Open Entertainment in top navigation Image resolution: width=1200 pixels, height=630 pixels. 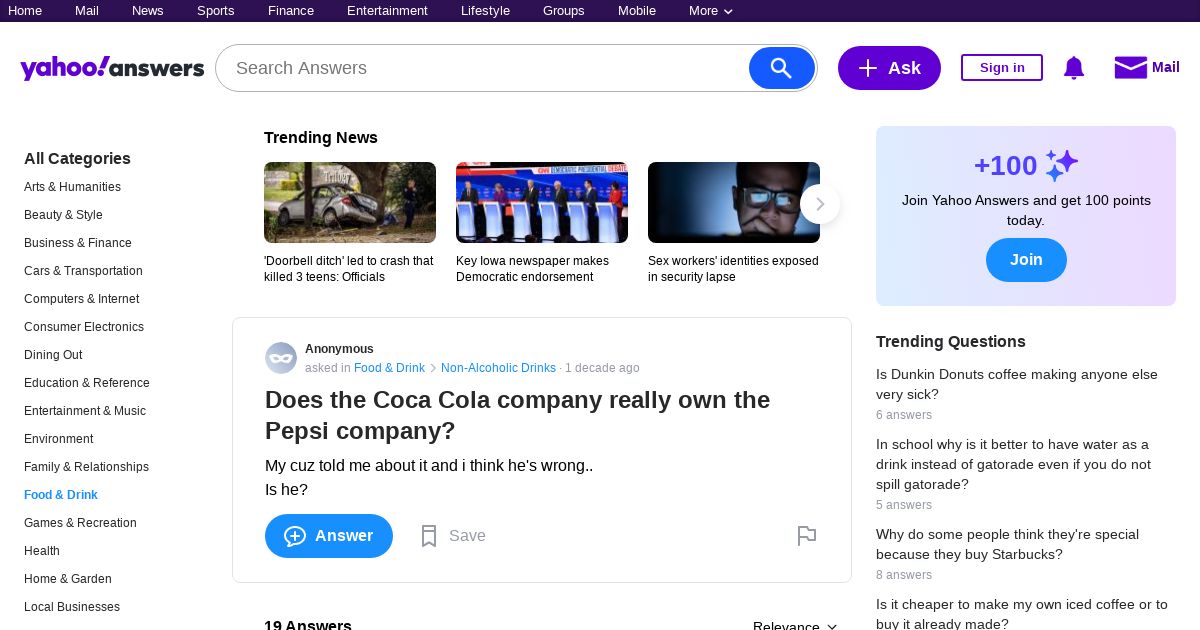(x=387, y=11)
